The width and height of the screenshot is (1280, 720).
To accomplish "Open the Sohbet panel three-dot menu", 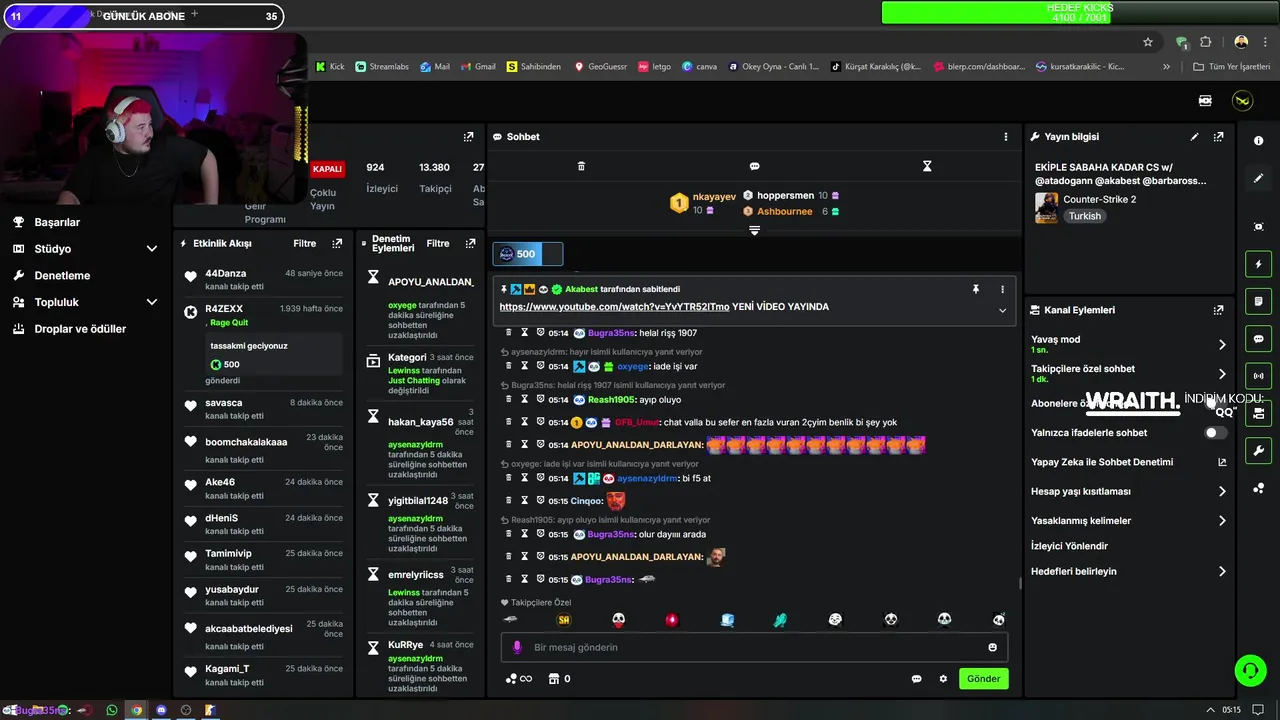I will (1006, 137).
